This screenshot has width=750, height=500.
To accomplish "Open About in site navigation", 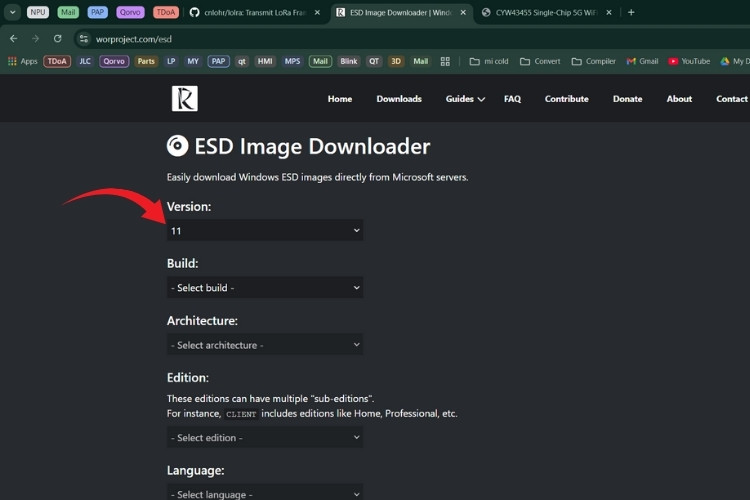I will (x=679, y=99).
